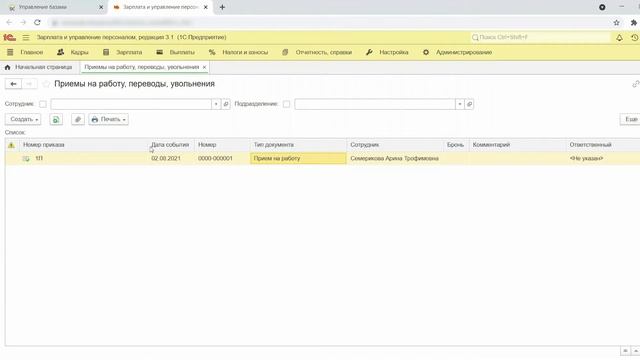
Task: Open browser extensions puzzle icon
Action: click(634, 22)
